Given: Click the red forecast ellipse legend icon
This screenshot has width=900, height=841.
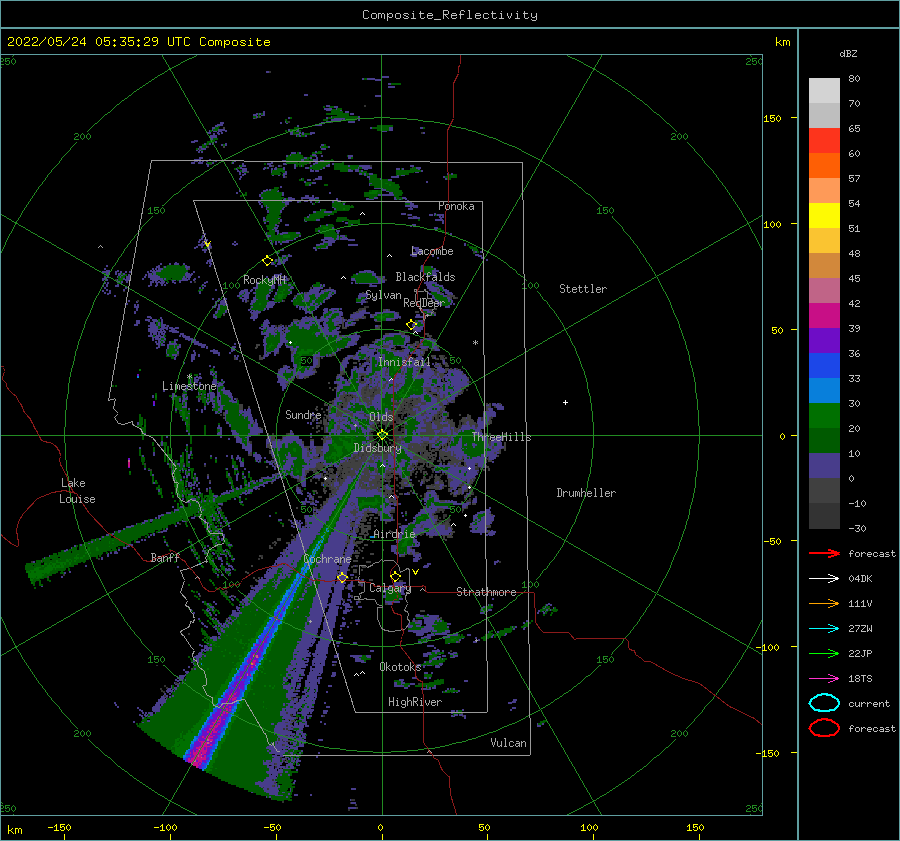Looking at the screenshot, I should point(824,728).
